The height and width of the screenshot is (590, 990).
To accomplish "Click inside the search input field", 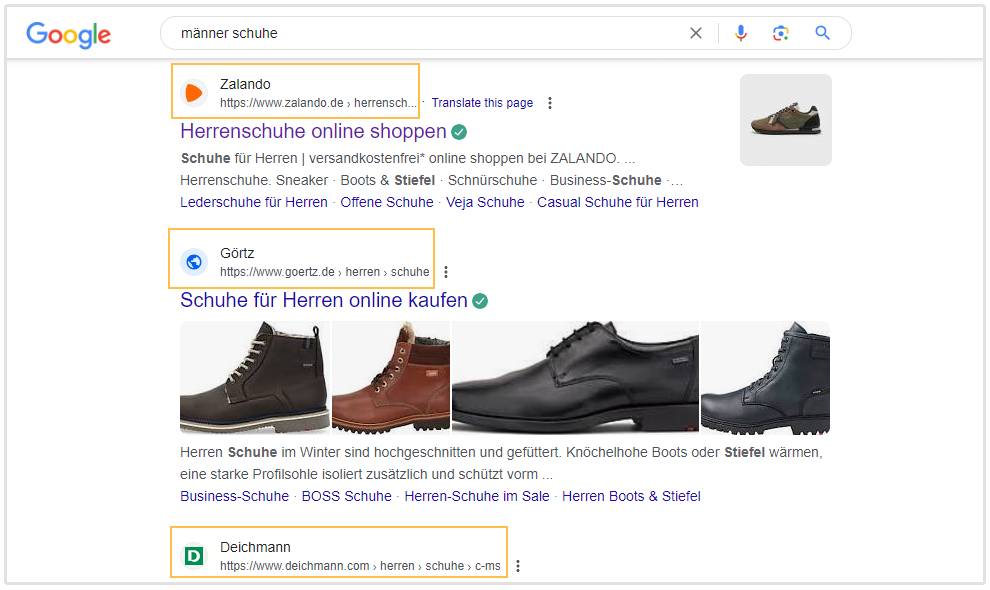I will pos(400,33).
